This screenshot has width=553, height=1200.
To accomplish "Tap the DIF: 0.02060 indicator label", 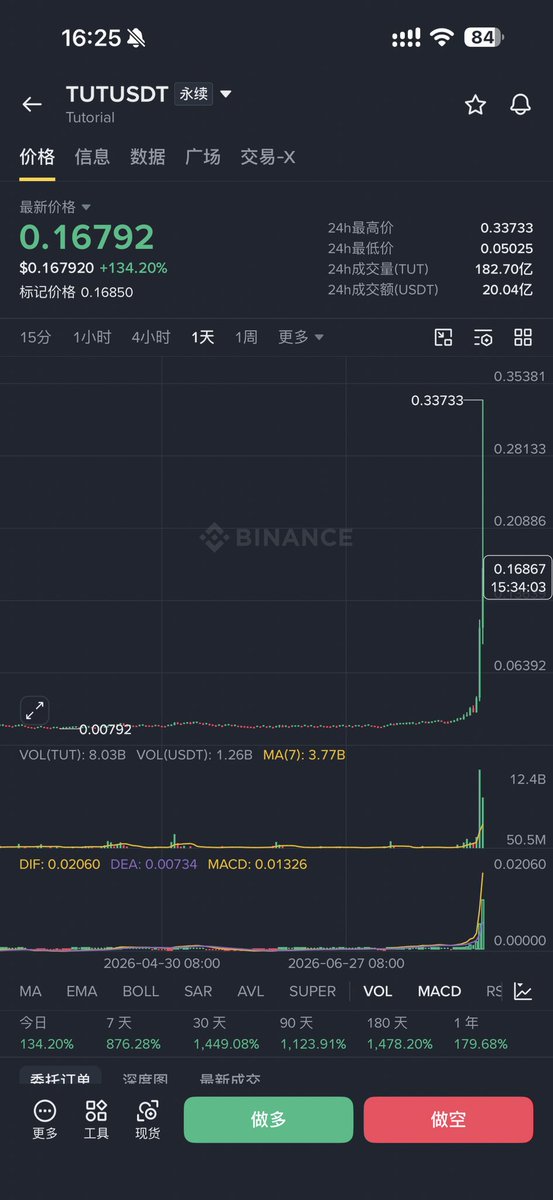I will 60,864.
